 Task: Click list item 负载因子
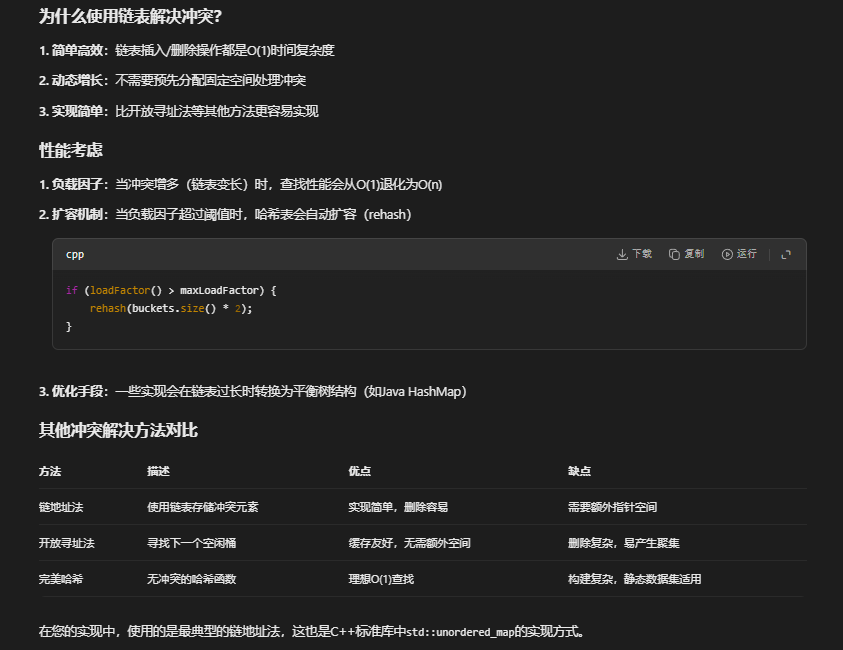(x=240, y=184)
